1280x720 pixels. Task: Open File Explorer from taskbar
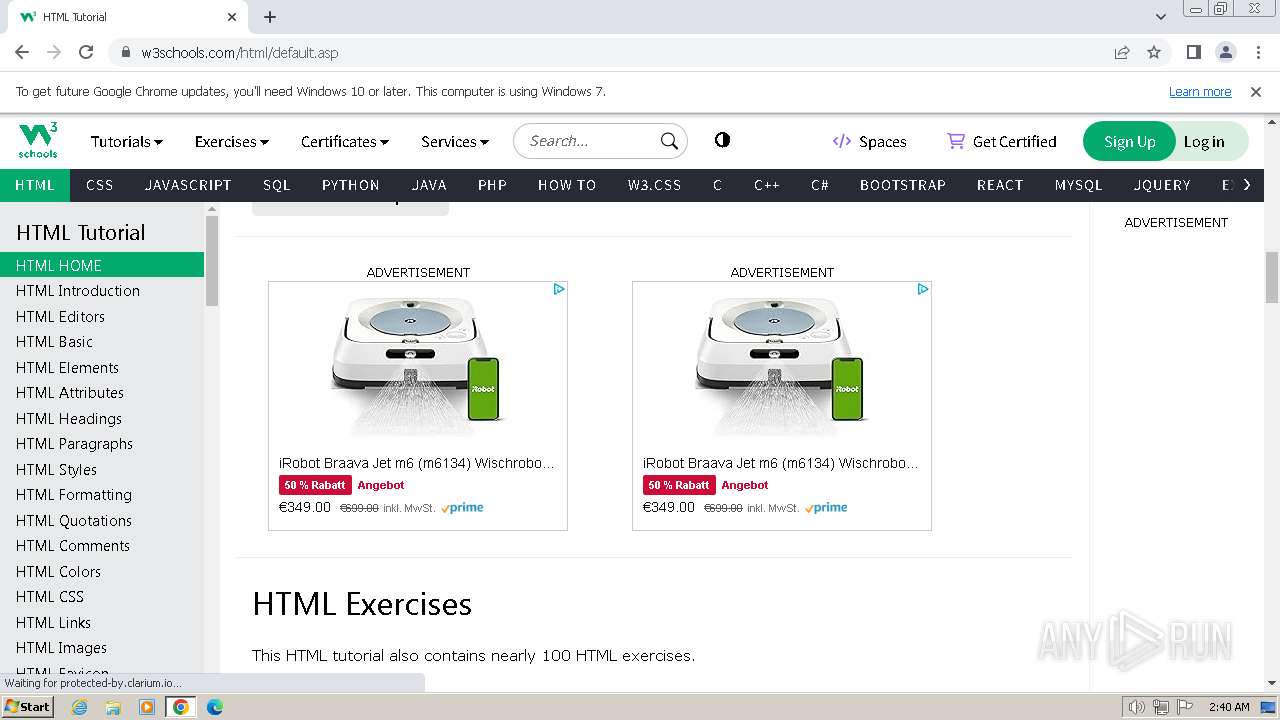[x=113, y=707]
